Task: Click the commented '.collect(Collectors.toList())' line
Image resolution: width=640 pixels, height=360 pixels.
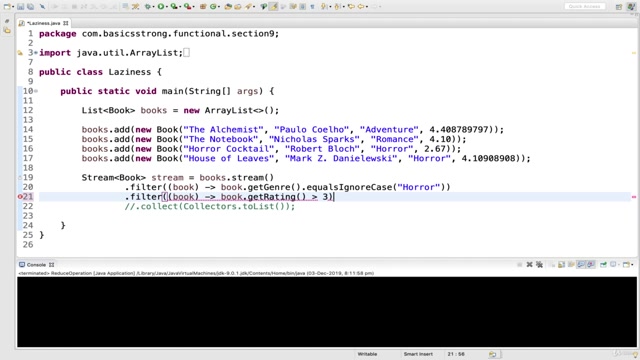Action: click(210, 207)
